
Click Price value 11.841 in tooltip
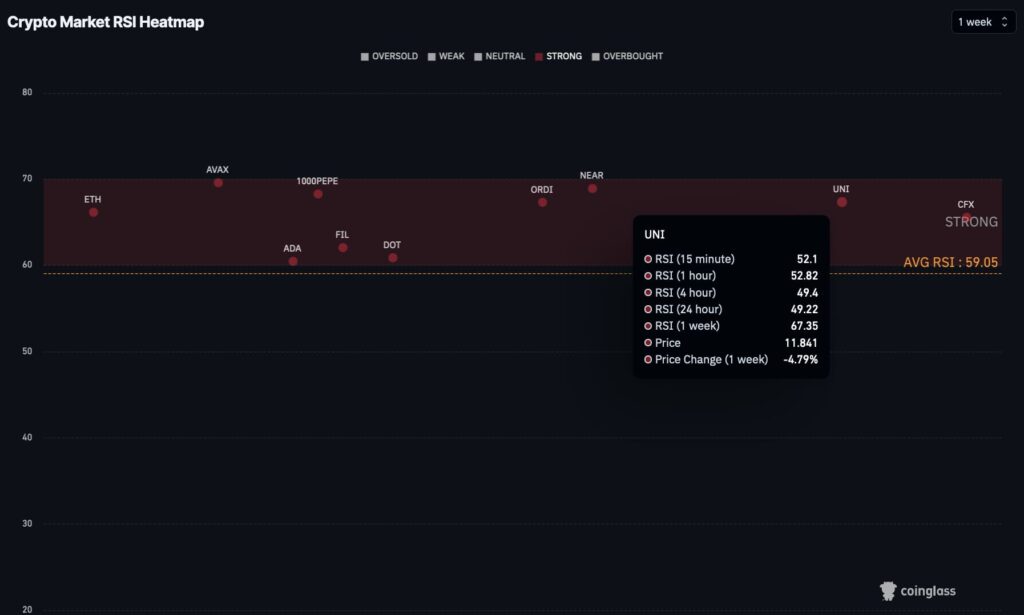[x=801, y=343]
